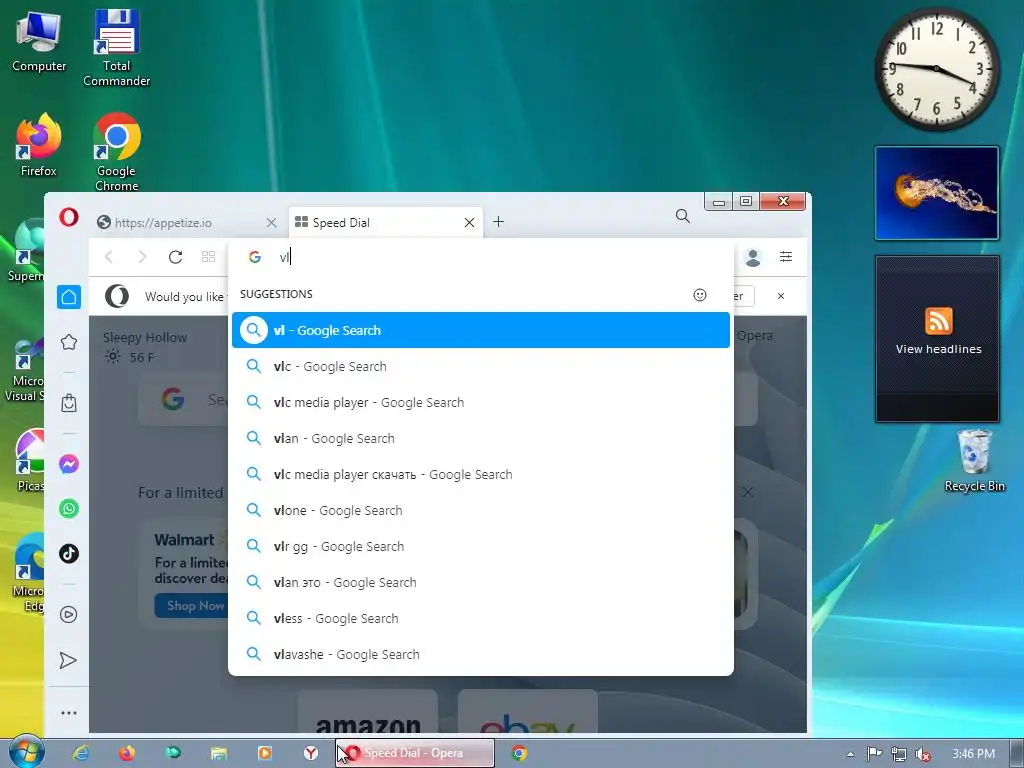Open the Opera menu logo button
The width and height of the screenshot is (1024, 768).
[x=69, y=217]
